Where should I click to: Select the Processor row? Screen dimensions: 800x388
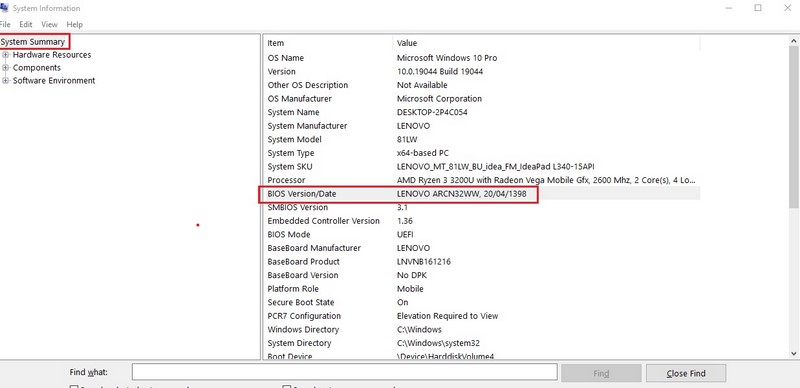(482, 180)
